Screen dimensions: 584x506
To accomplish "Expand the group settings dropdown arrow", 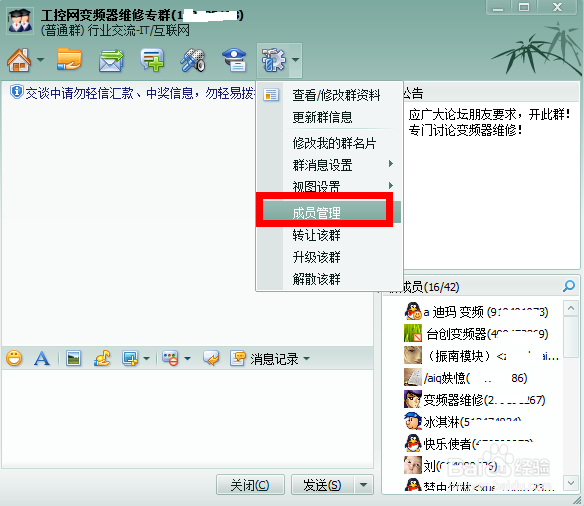I will coord(295,60).
